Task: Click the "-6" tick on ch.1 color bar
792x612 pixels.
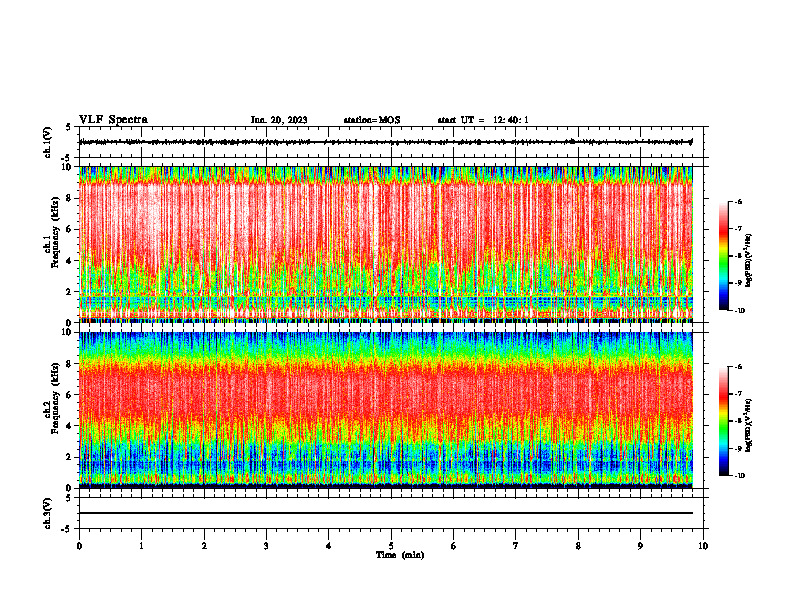Action: tap(738, 201)
